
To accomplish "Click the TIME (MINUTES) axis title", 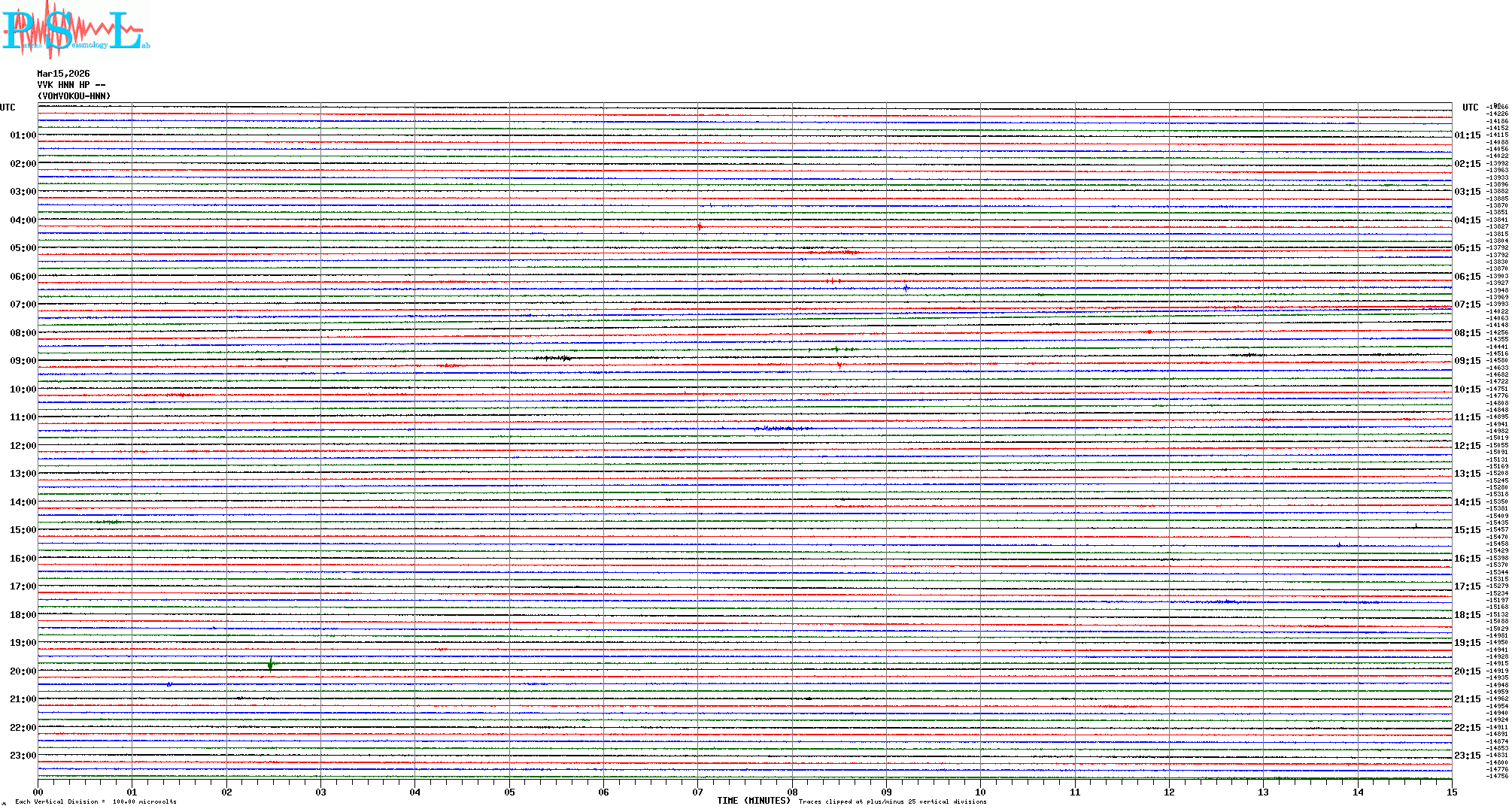I will pyautogui.click(x=753, y=801).
